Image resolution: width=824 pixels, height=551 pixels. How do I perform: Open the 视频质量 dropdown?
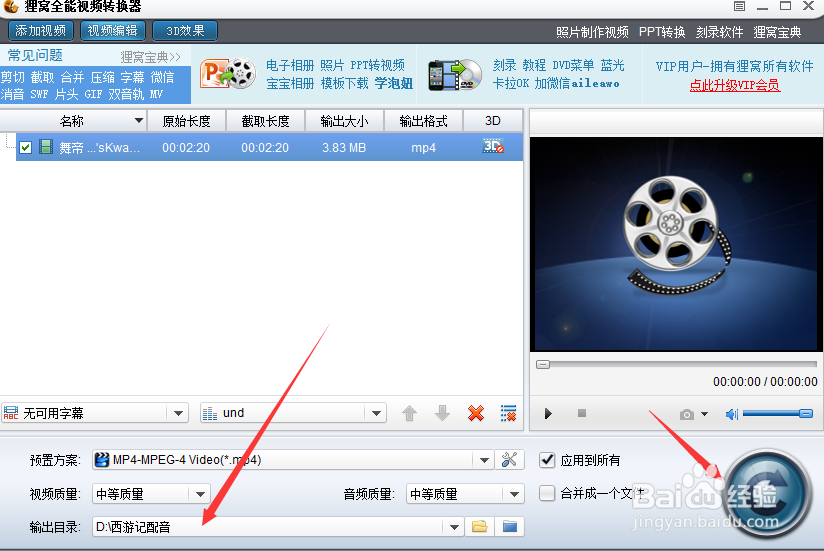point(200,494)
